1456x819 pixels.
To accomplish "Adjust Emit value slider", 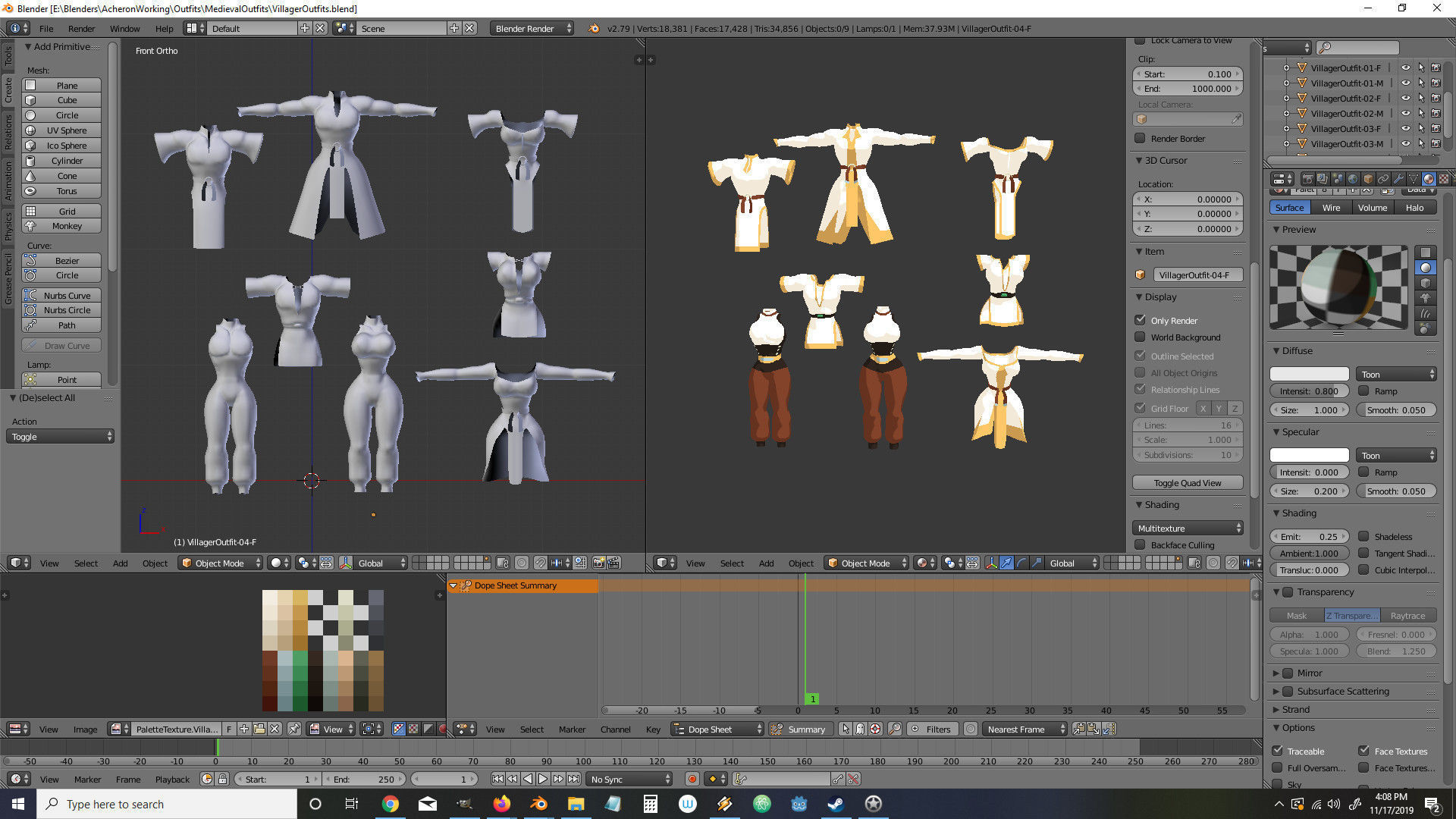I will [x=1310, y=536].
